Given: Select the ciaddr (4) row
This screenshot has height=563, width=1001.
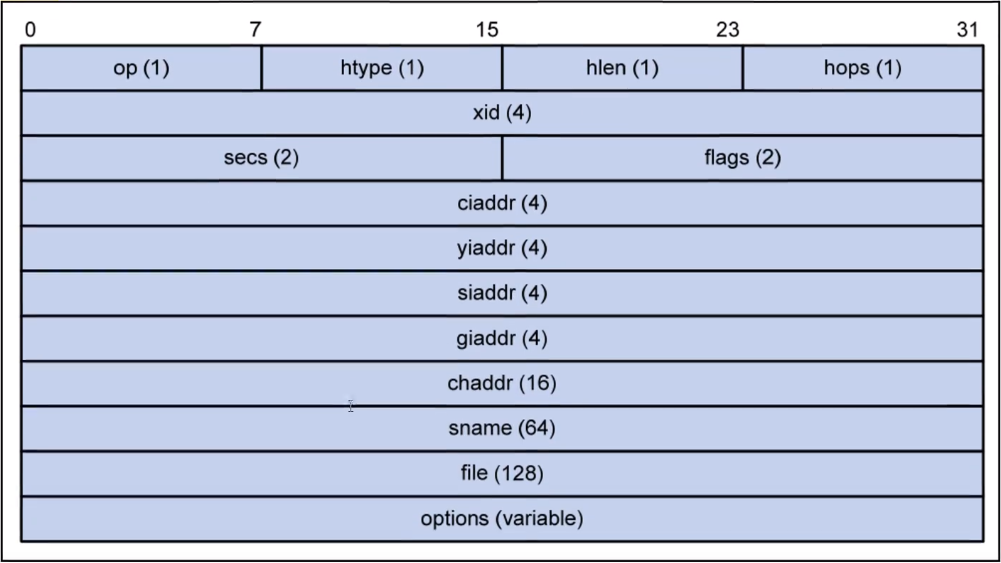Looking at the screenshot, I should [x=502, y=203].
